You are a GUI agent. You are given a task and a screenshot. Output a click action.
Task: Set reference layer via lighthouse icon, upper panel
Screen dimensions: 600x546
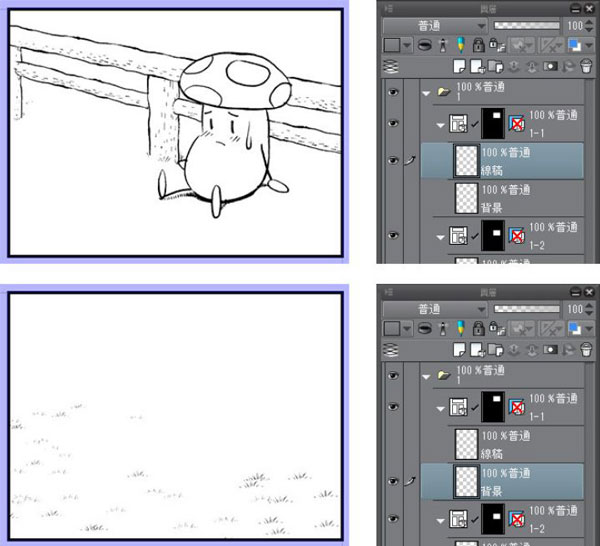pyautogui.click(x=443, y=45)
